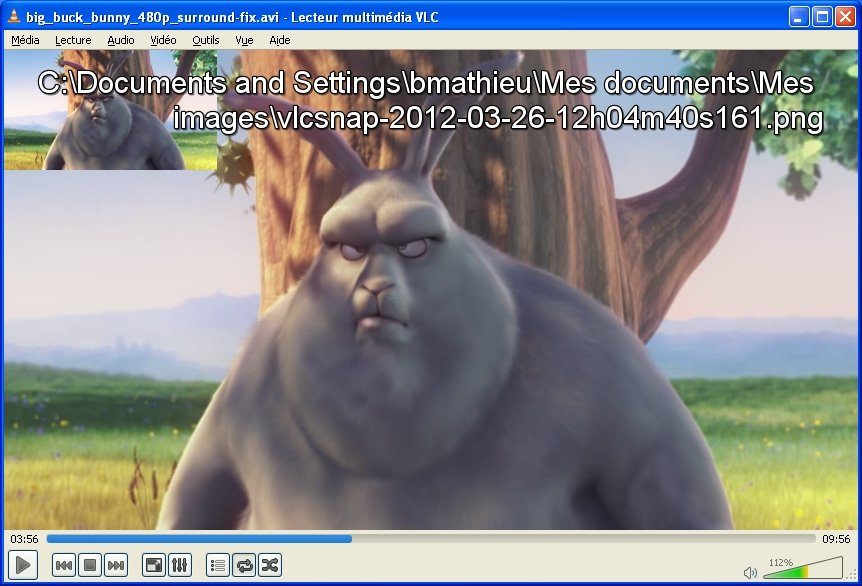
Task: Minimize the VLC window
Action: (x=799, y=16)
